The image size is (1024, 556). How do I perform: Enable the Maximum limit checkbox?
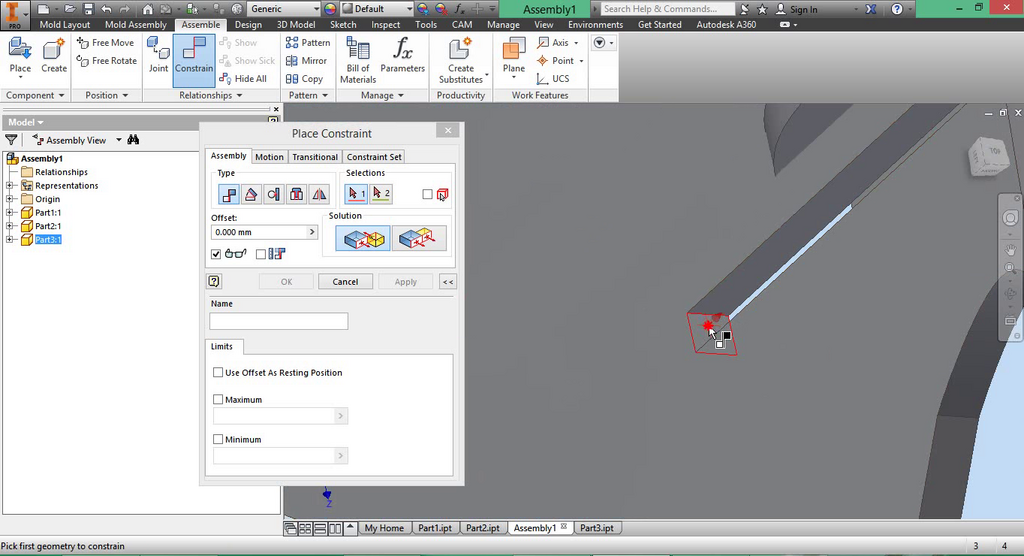tap(218, 399)
